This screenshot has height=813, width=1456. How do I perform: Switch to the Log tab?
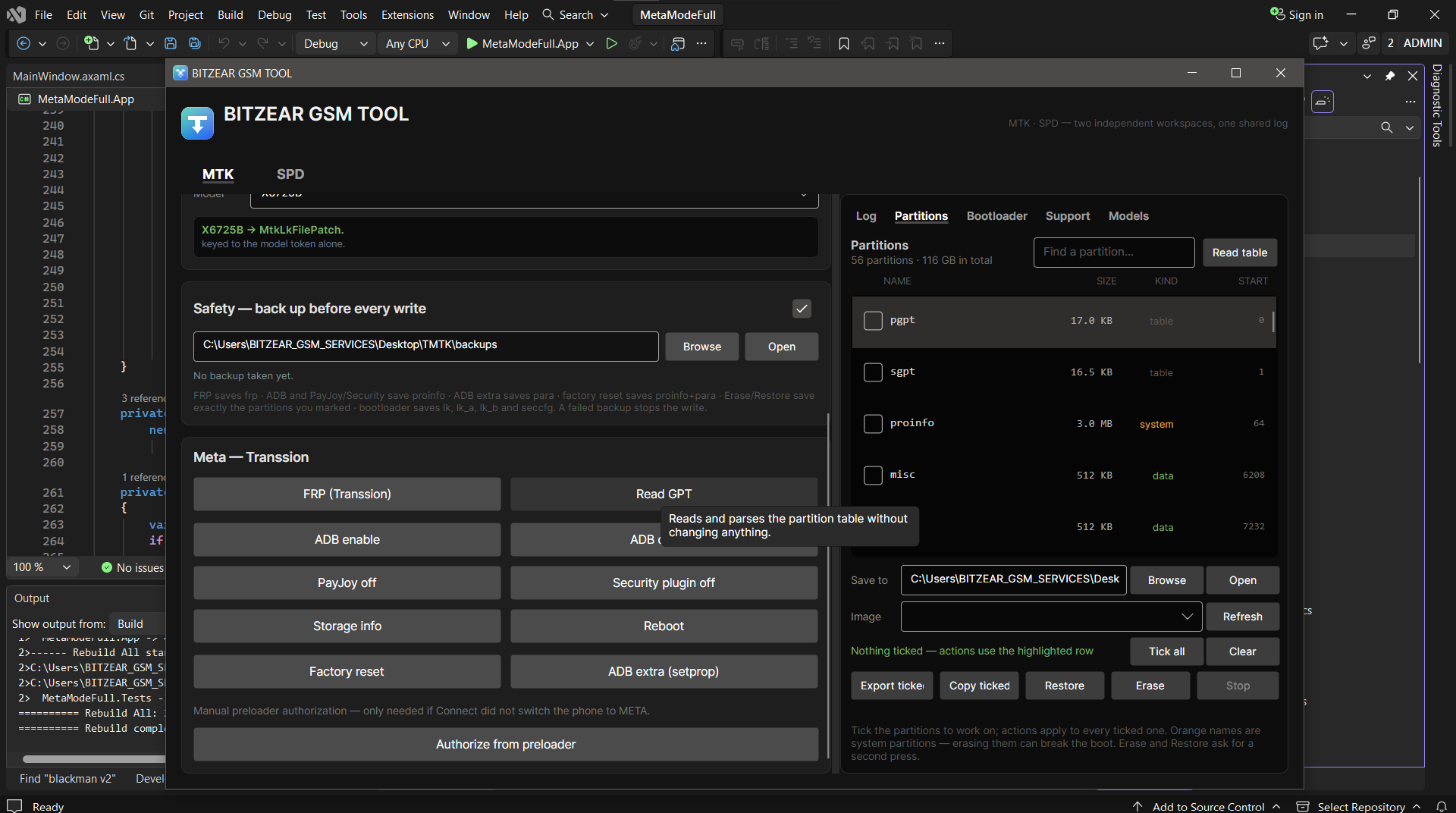(866, 216)
